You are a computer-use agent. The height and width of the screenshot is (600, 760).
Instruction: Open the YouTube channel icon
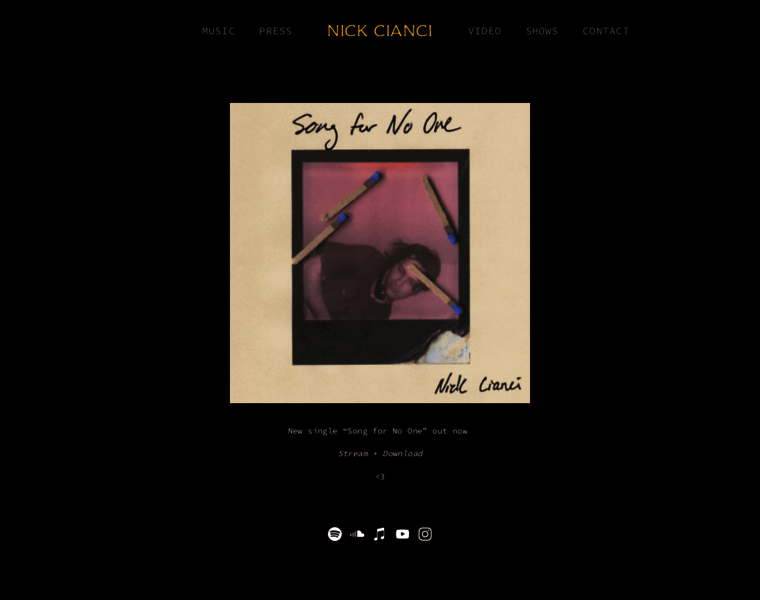click(402, 534)
